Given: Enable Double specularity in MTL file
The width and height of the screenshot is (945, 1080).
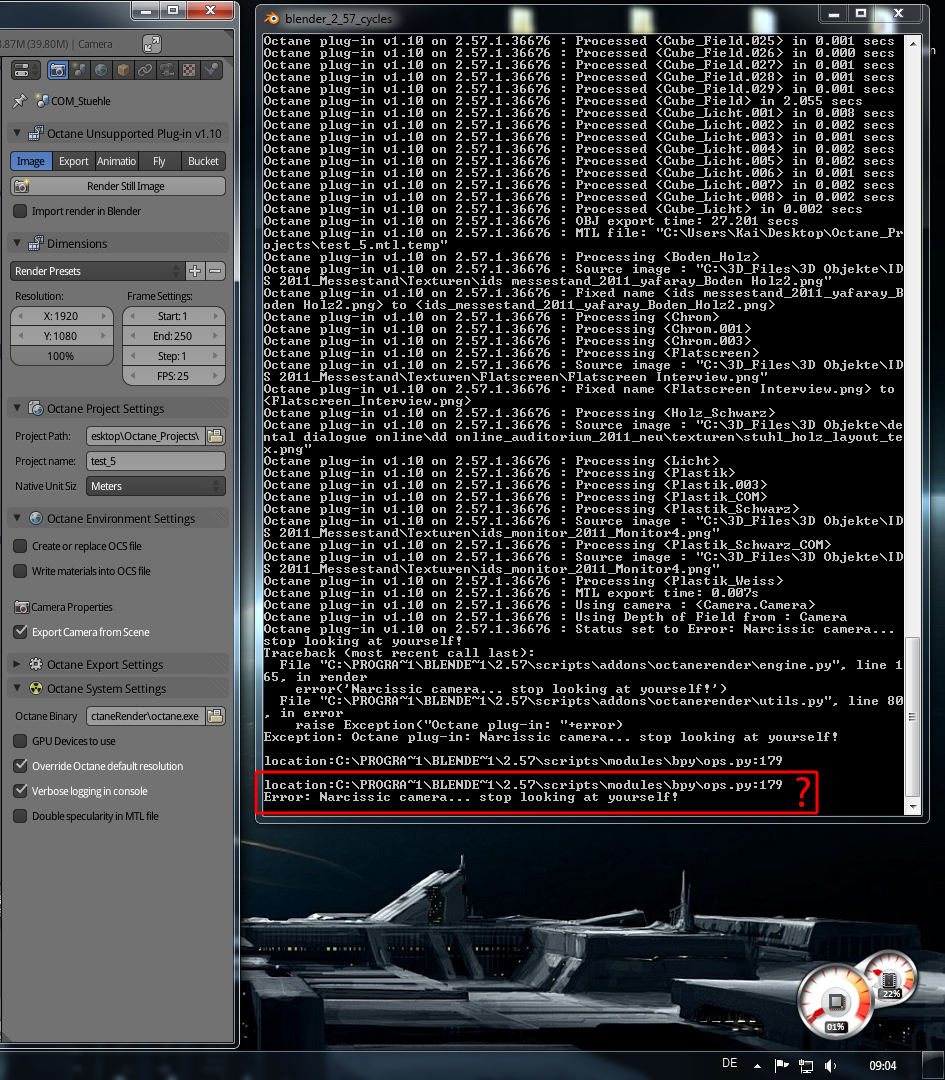Looking at the screenshot, I should (x=21, y=816).
